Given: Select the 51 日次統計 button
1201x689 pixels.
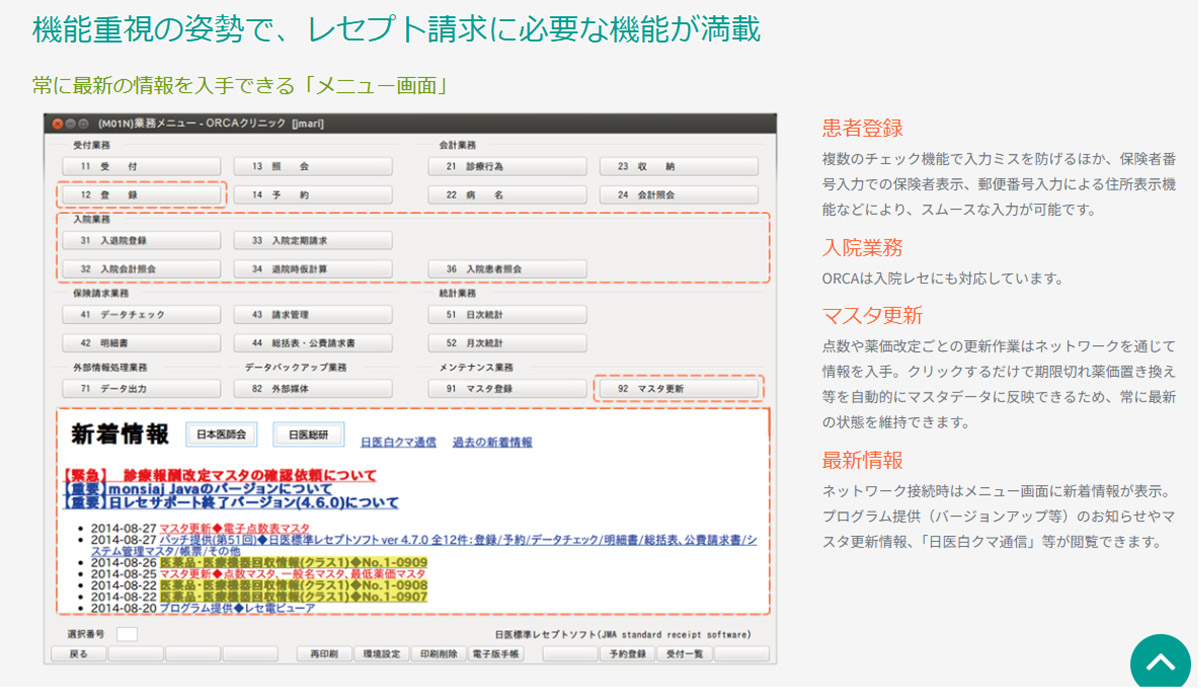Looking at the screenshot, I should tap(507, 315).
